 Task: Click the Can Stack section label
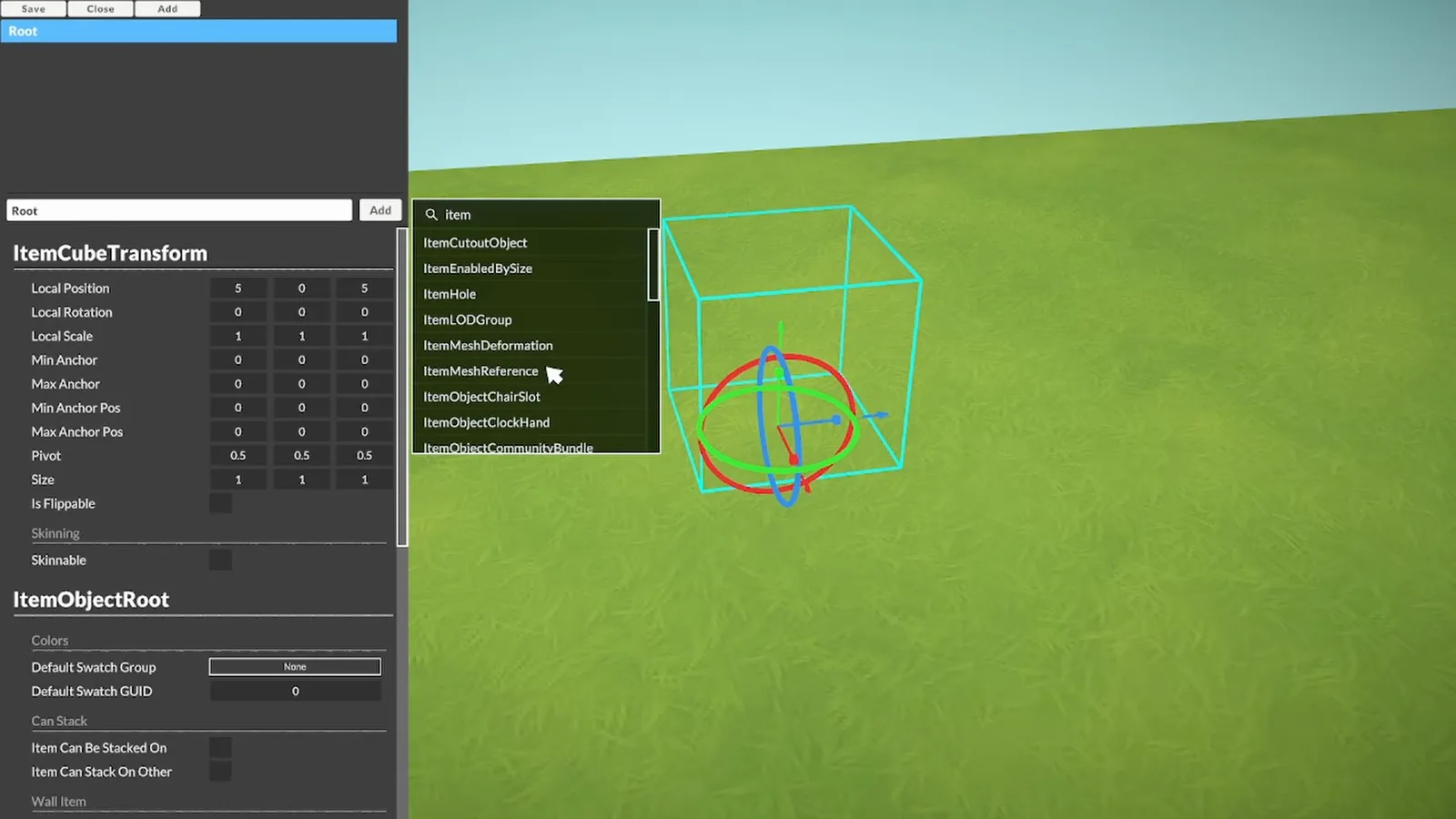point(59,721)
